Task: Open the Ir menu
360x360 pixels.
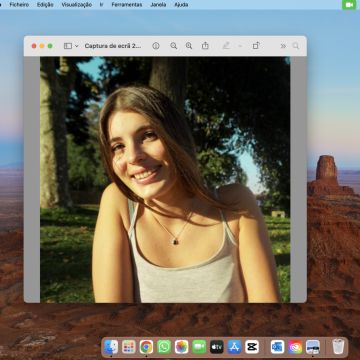Action: click(x=101, y=5)
